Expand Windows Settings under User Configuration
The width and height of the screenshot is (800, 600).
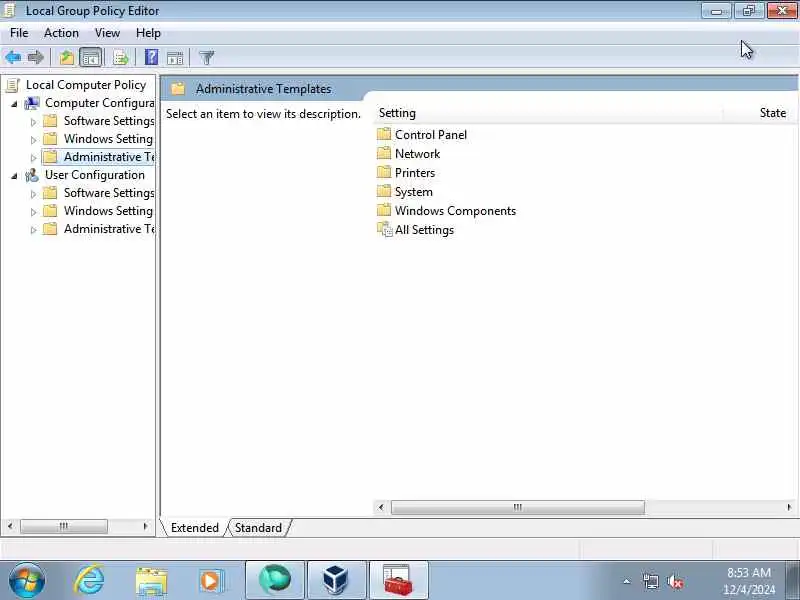34,212
